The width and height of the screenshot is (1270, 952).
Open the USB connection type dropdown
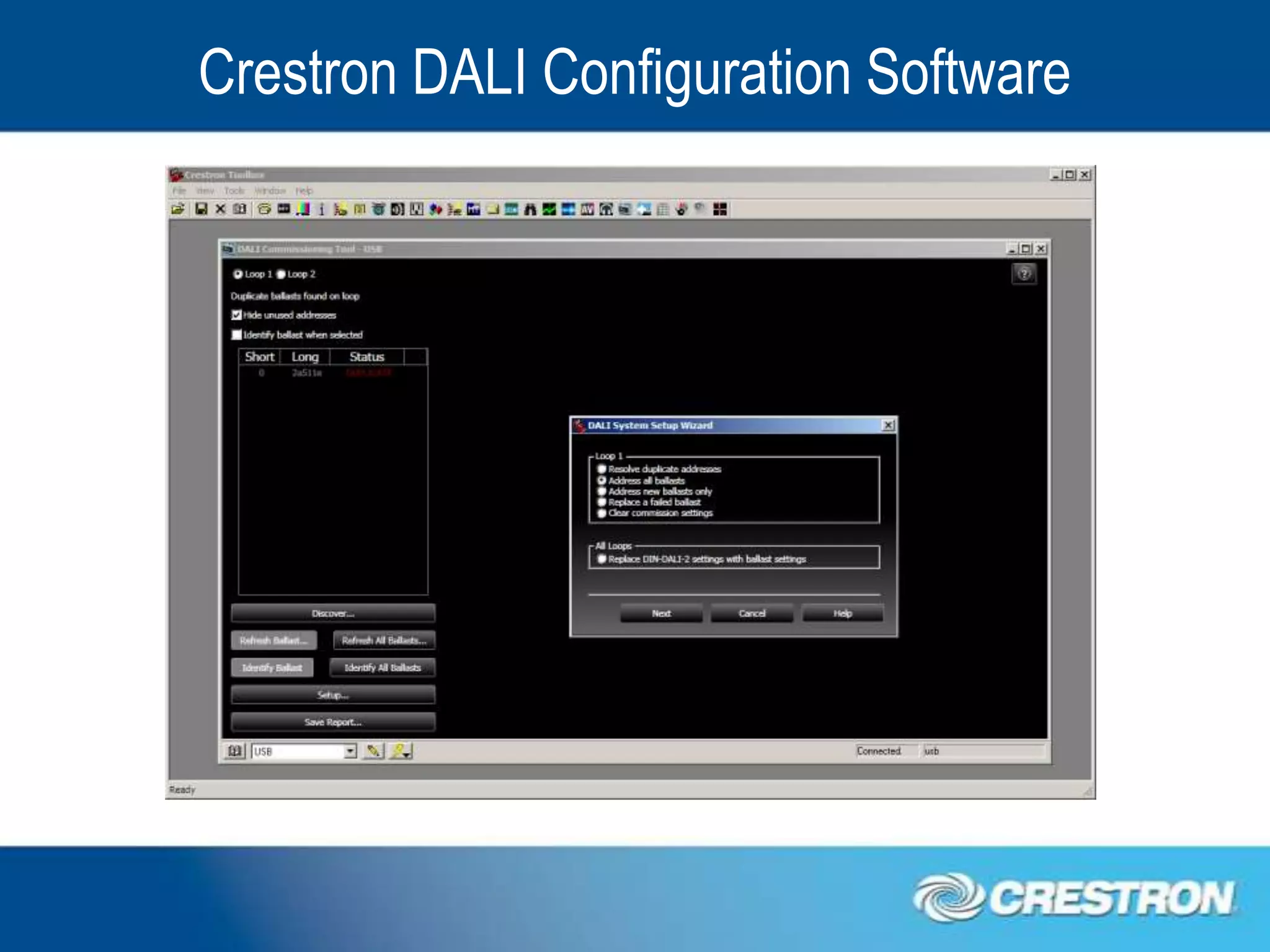(x=350, y=751)
